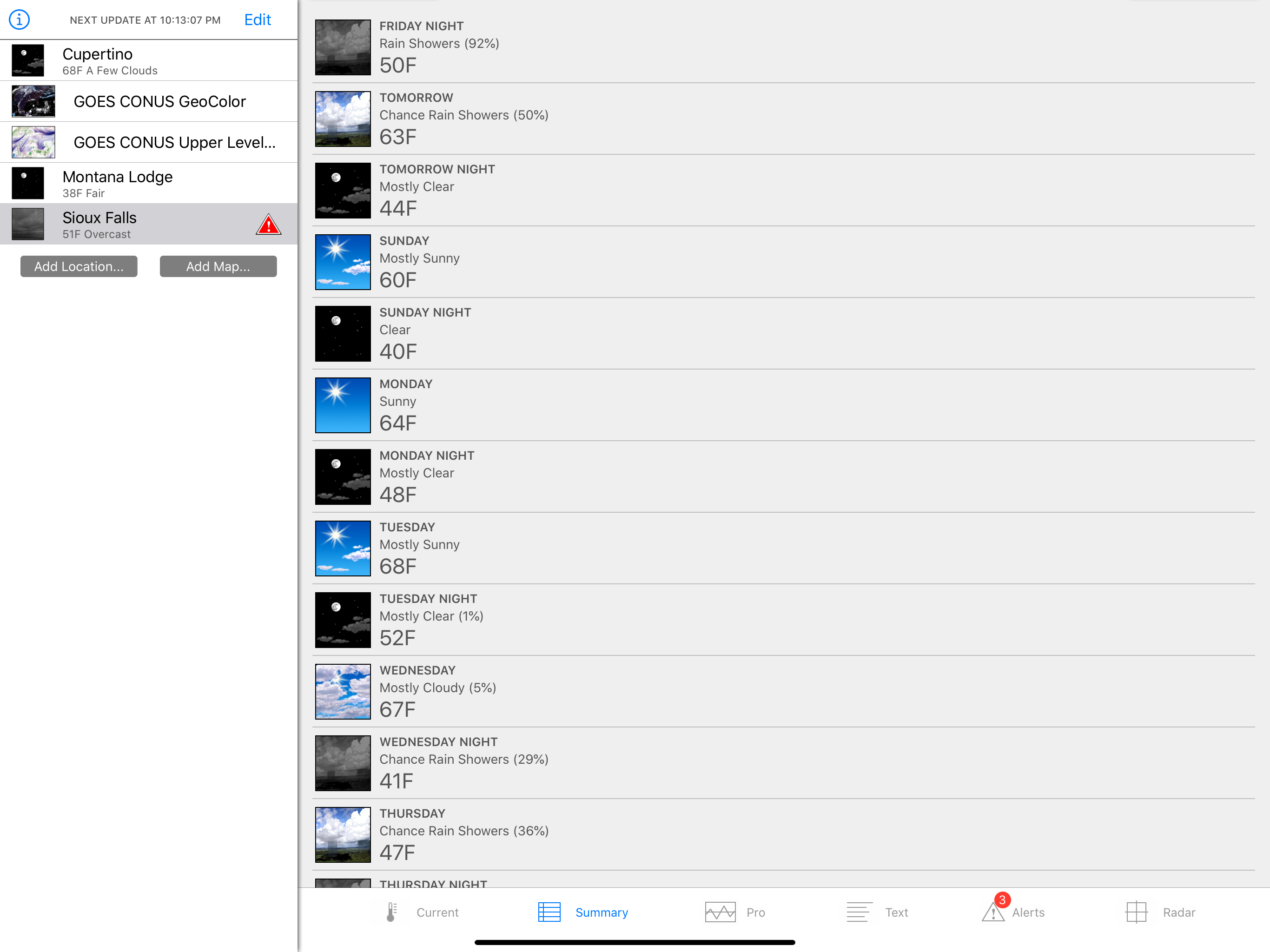Switch to the Pro tab label
Image resolution: width=1270 pixels, height=952 pixels.
tap(755, 912)
